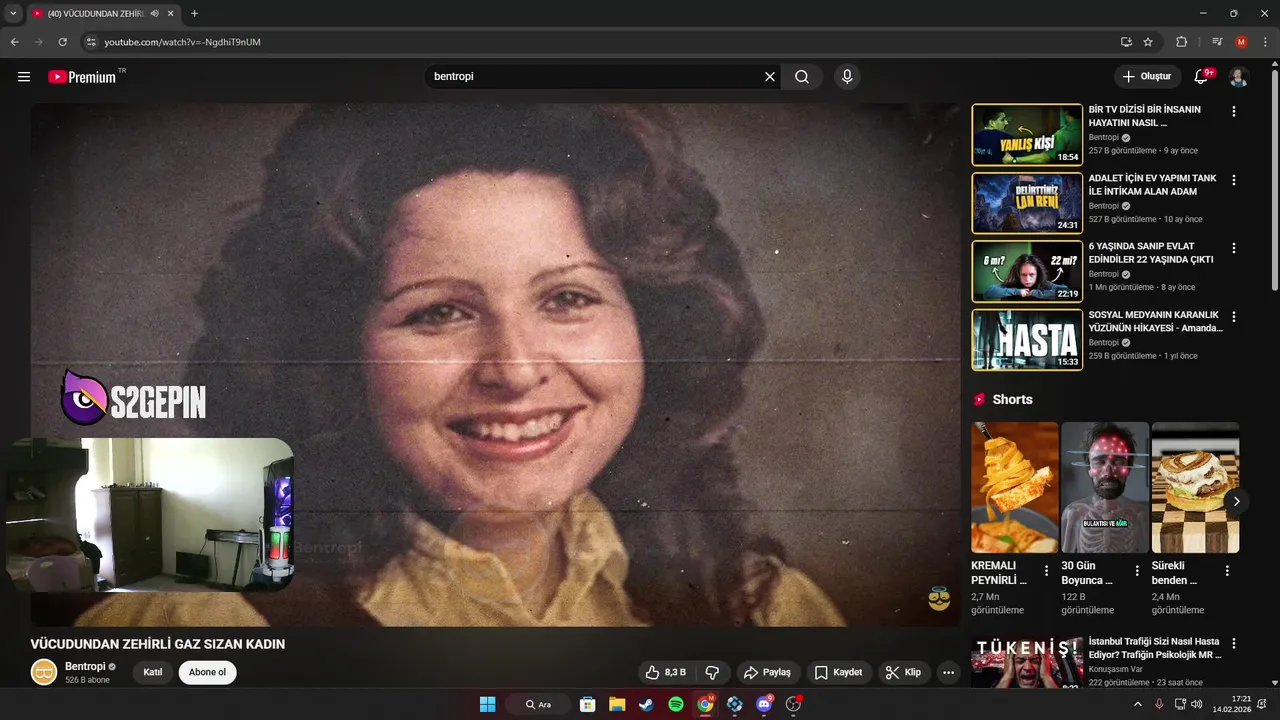Open SOSYAL MEDYANIN KARANLIK YÜZÜNÜN video title
This screenshot has width=1280, height=720.
pyautogui.click(x=1156, y=321)
